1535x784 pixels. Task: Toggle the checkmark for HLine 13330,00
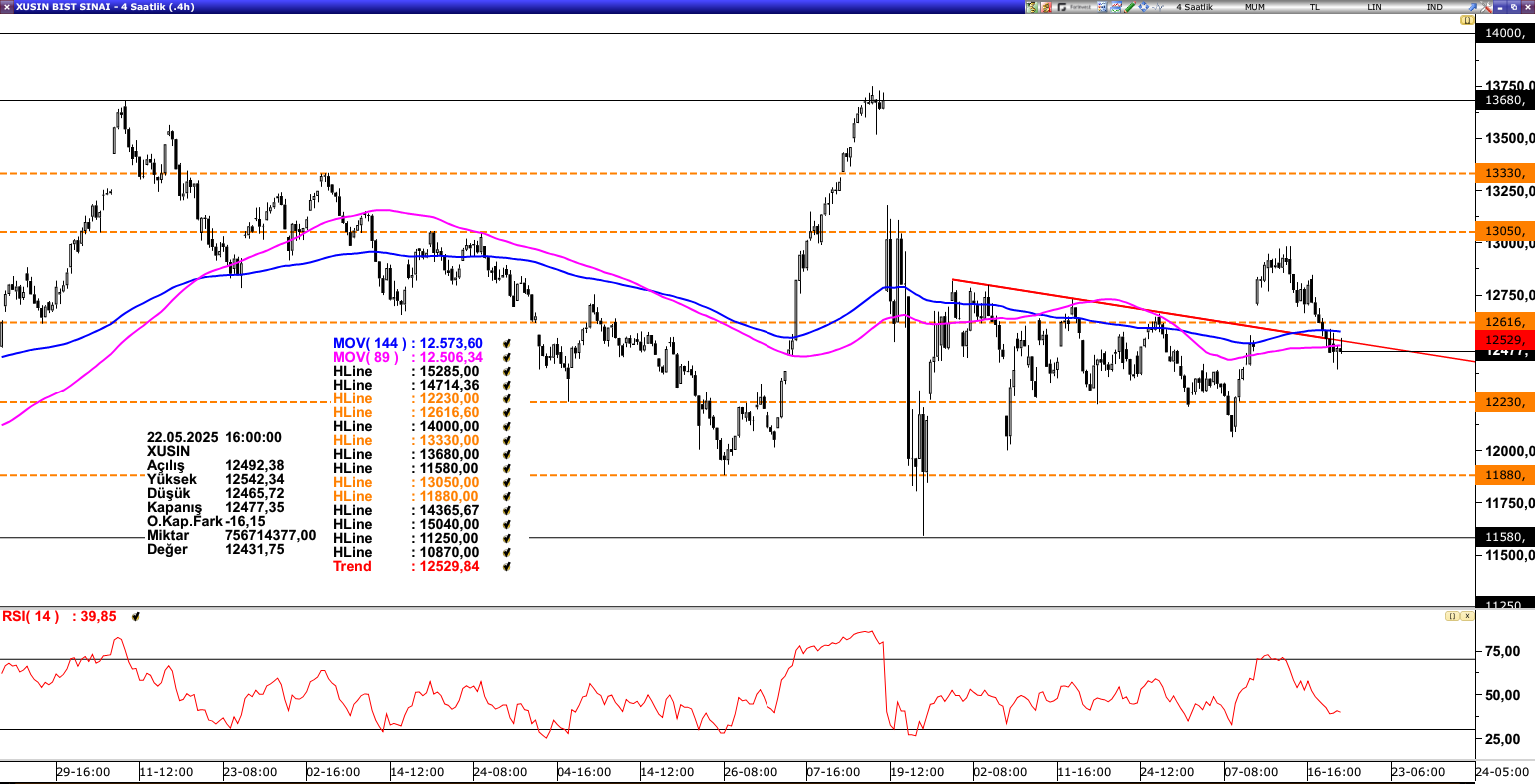pos(507,440)
